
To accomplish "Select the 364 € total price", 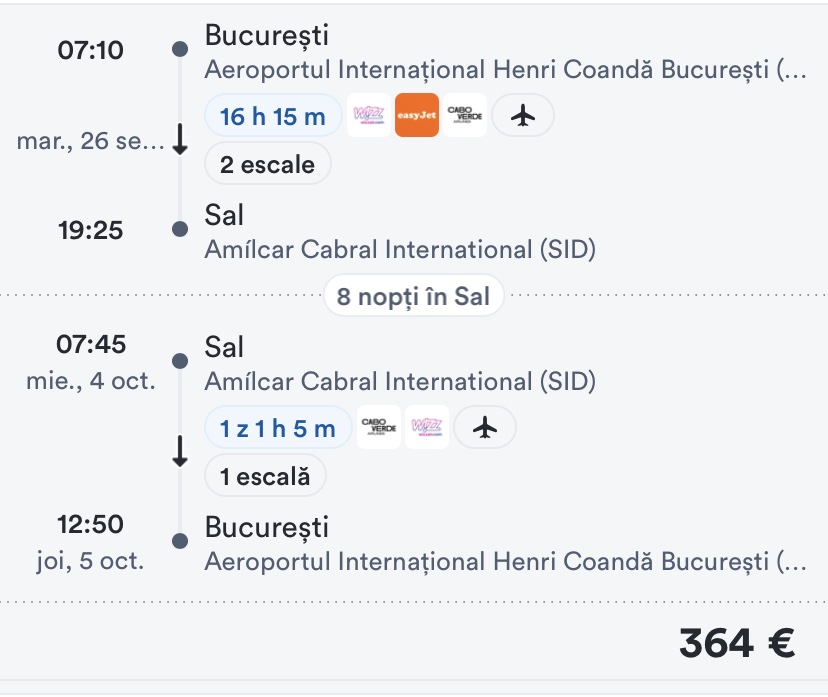I will tap(737, 643).
